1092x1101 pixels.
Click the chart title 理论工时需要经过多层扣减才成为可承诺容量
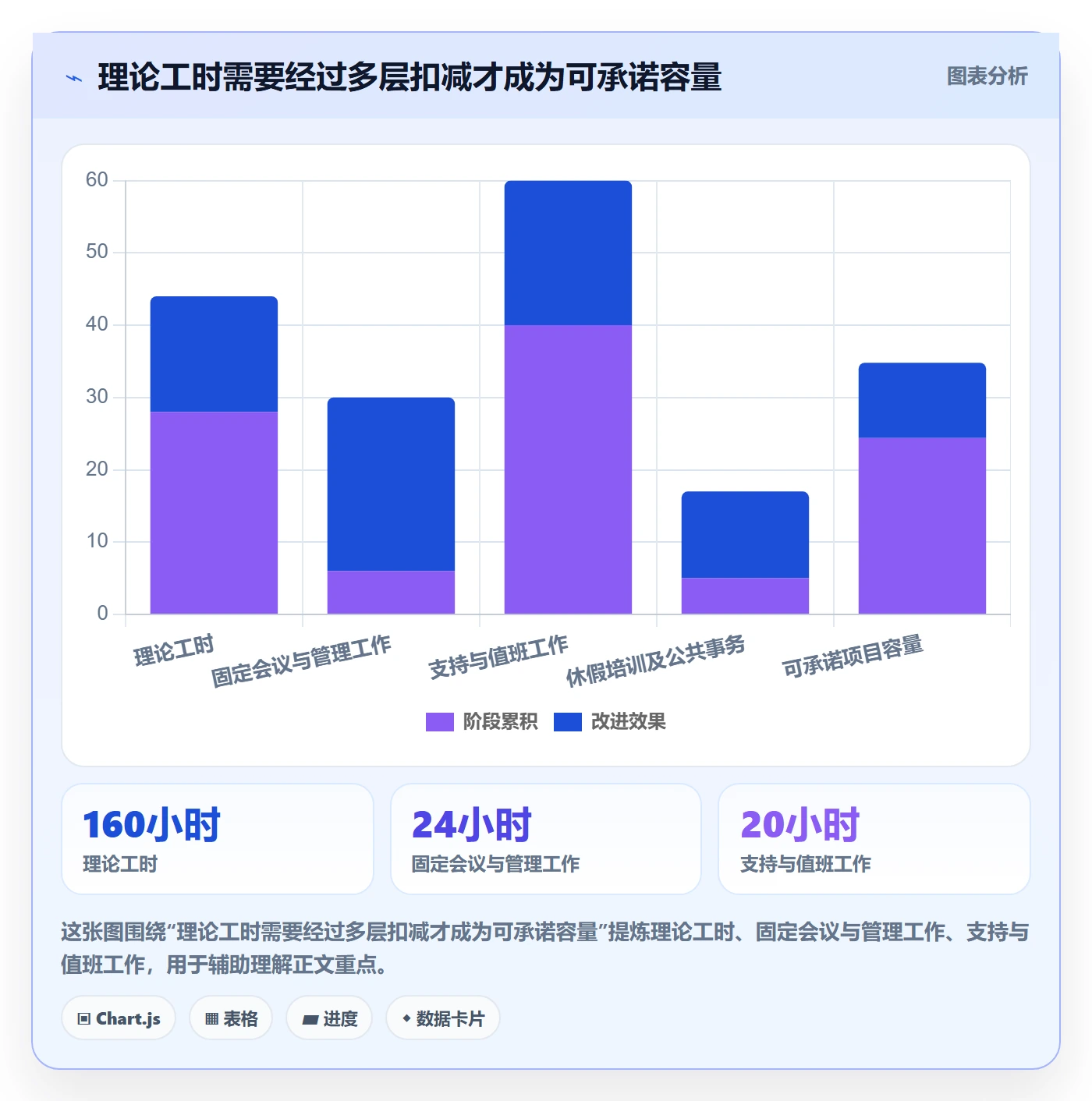(x=409, y=77)
